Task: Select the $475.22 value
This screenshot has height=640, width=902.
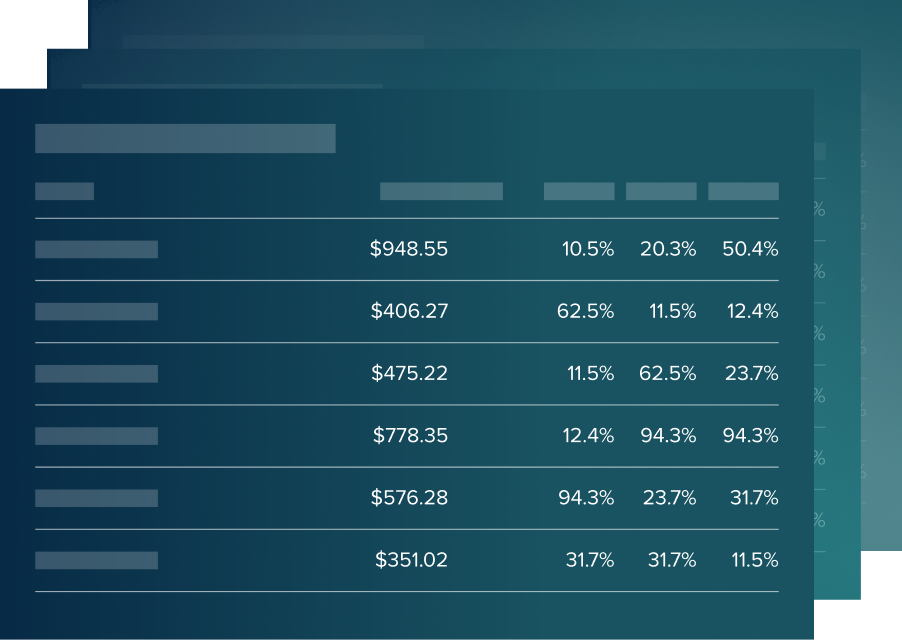Action: click(409, 373)
